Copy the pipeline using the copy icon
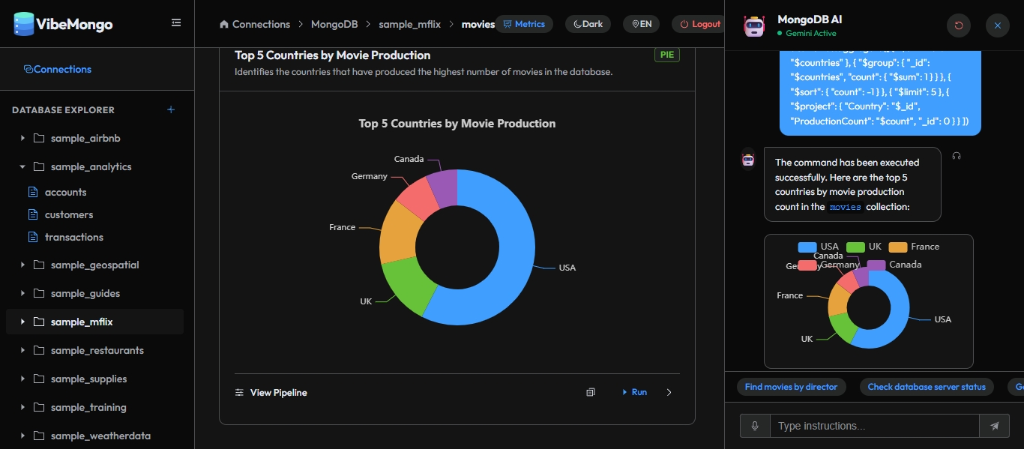This screenshot has width=1024, height=449. point(590,392)
